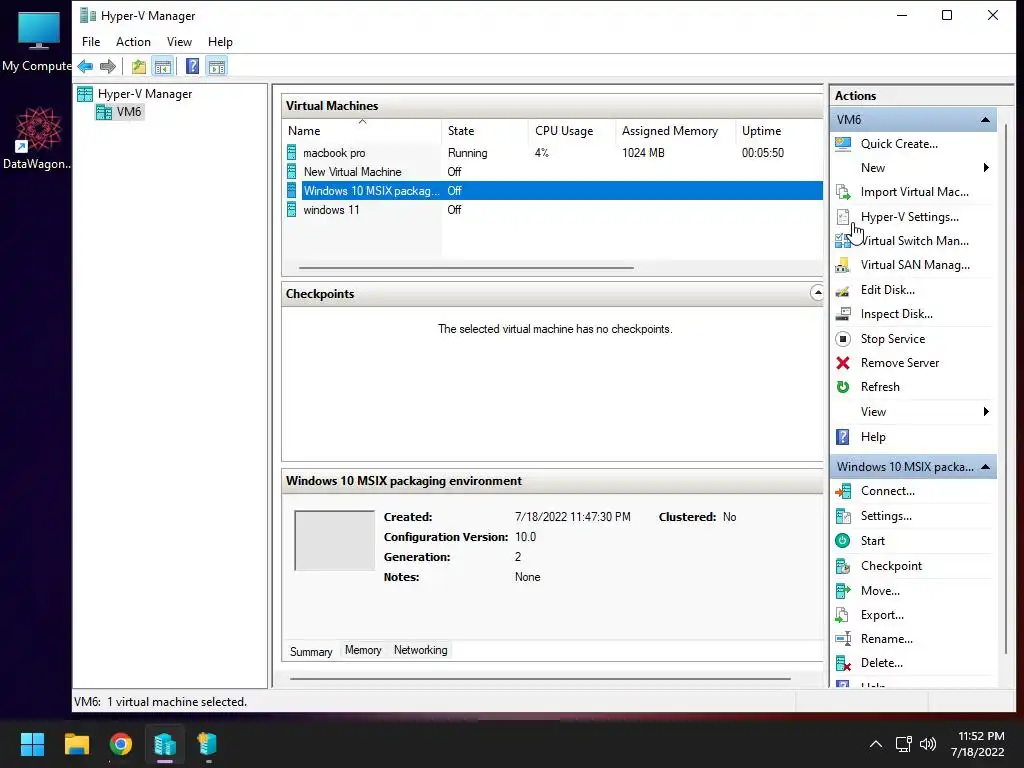
Task: Open the Help menu
Action: click(220, 42)
